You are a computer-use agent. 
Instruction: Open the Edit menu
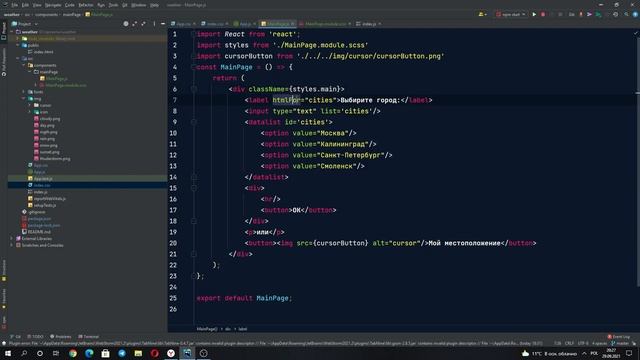click(x=25, y=5)
